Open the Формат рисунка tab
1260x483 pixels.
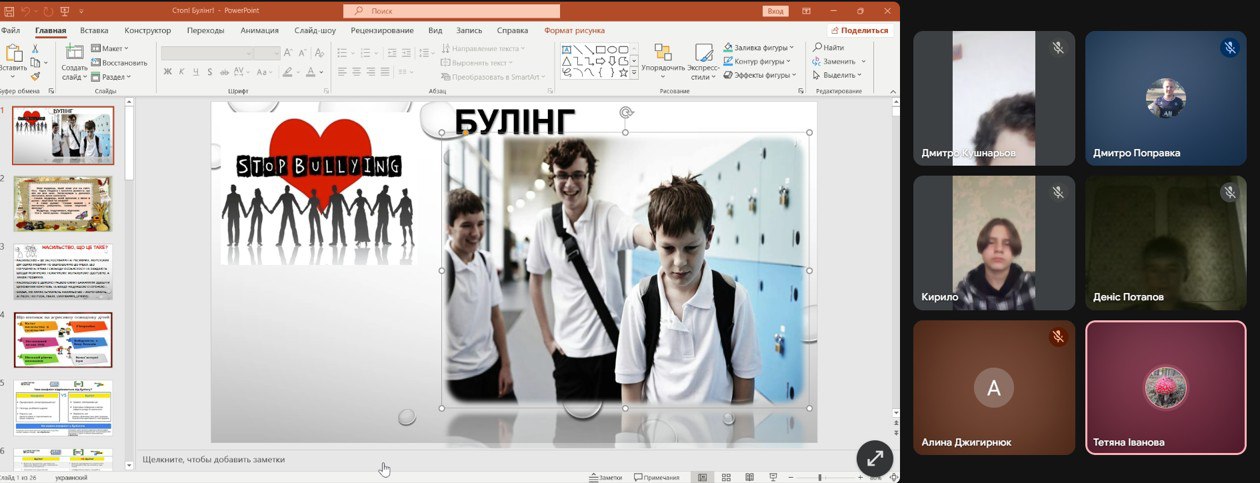pos(574,30)
